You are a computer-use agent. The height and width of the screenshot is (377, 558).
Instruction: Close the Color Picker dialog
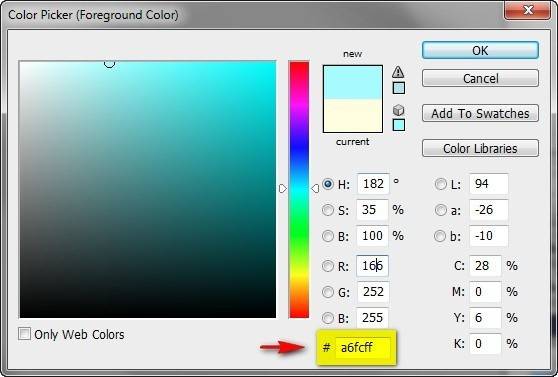(x=528, y=10)
